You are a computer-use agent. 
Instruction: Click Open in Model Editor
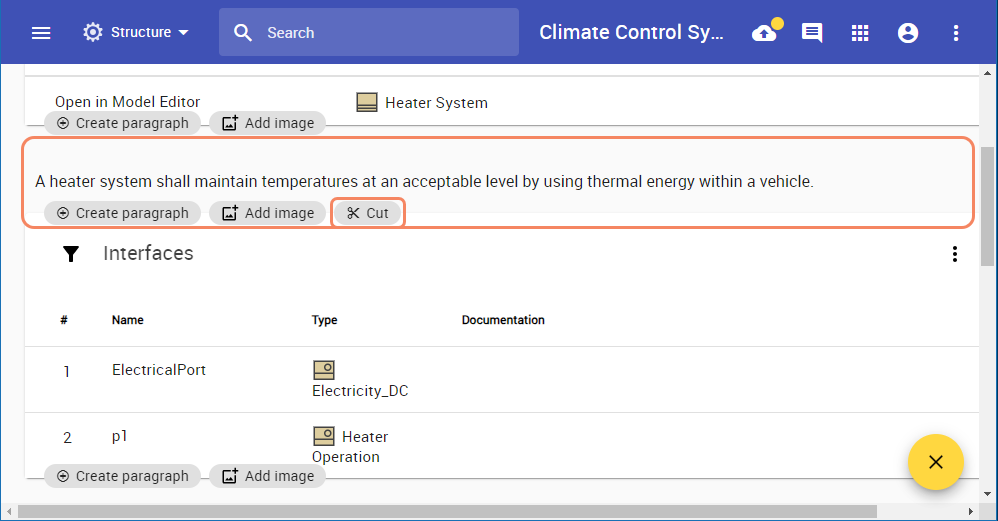pos(127,102)
